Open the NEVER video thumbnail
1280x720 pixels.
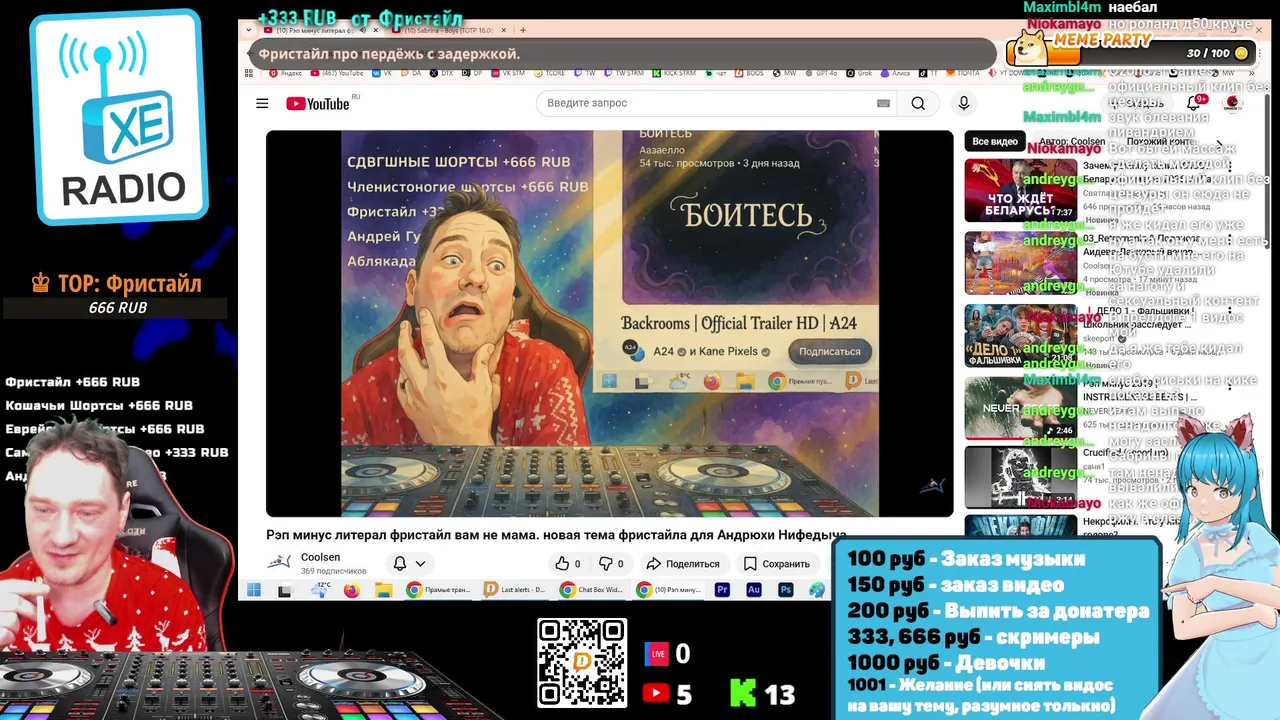tap(1020, 408)
